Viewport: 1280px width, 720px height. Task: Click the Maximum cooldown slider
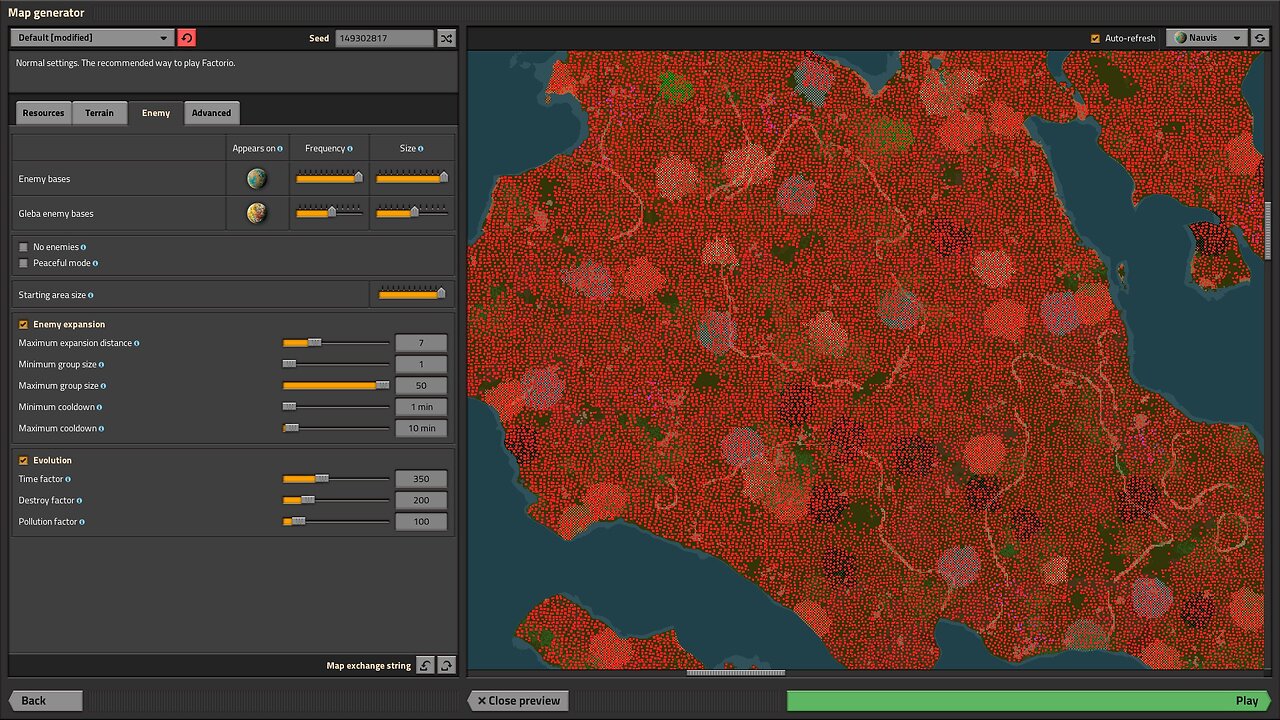(x=336, y=428)
